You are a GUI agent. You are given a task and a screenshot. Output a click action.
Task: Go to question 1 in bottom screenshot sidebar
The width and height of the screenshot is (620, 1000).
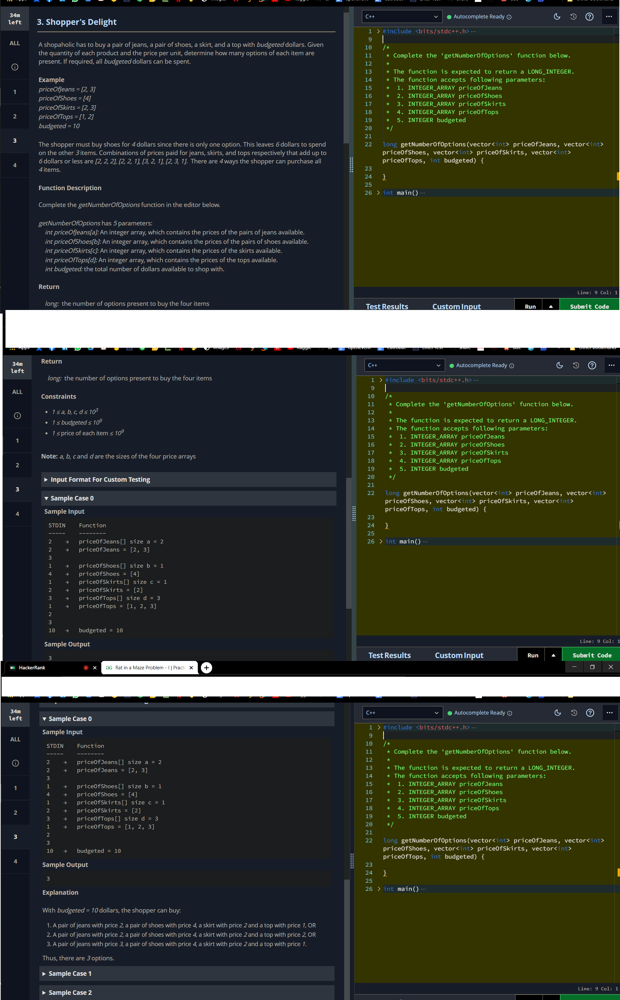point(14,788)
